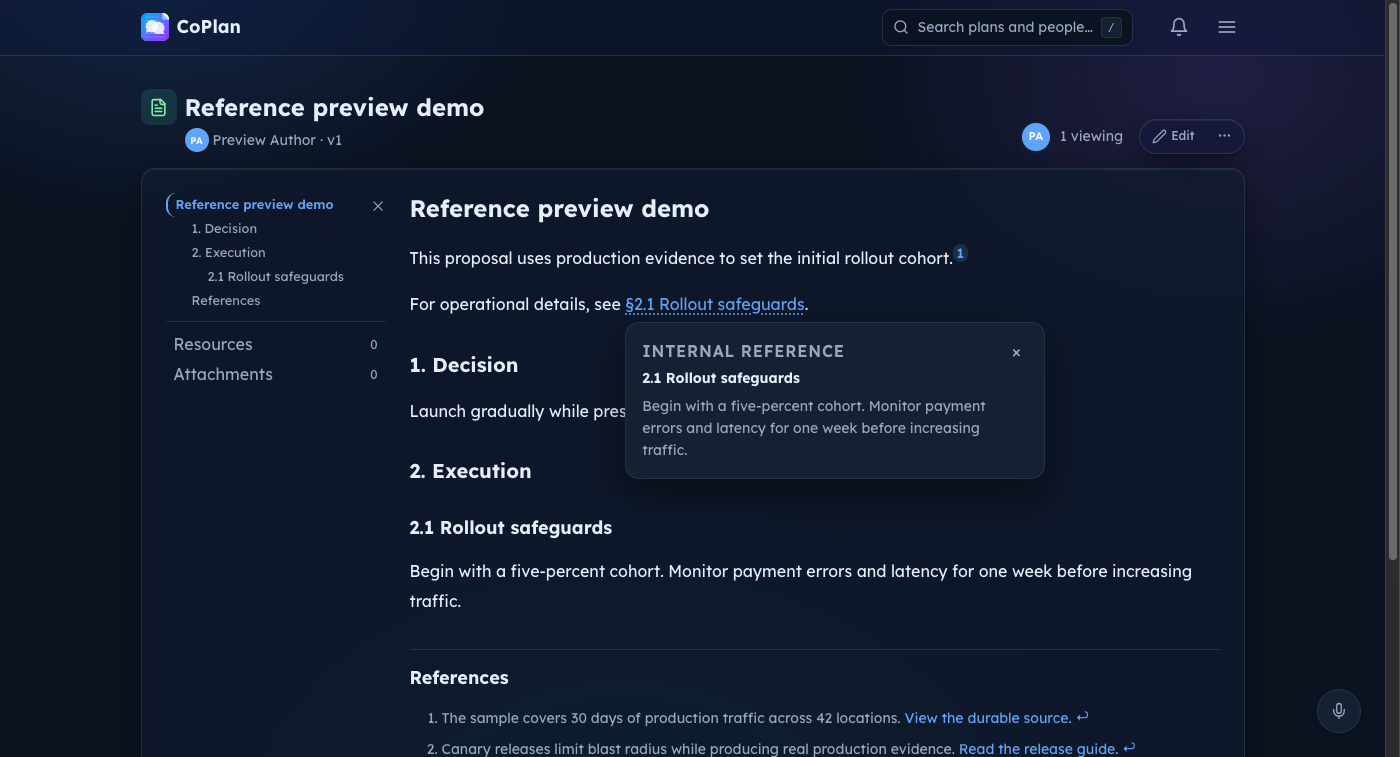This screenshot has width=1400, height=757.
Task: Focus the Search plans and people field
Action: (1007, 27)
